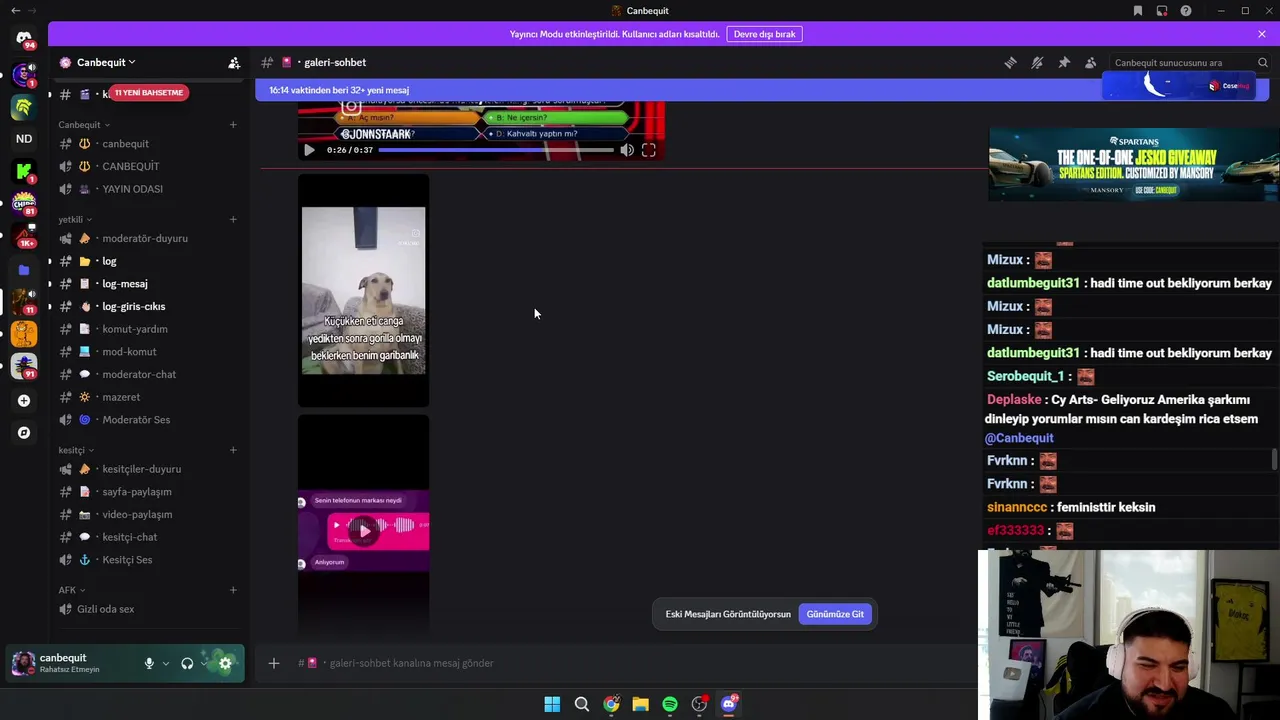The height and width of the screenshot is (720, 1280).
Task: Create channel in Canbequit category
Action: (233, 125)
